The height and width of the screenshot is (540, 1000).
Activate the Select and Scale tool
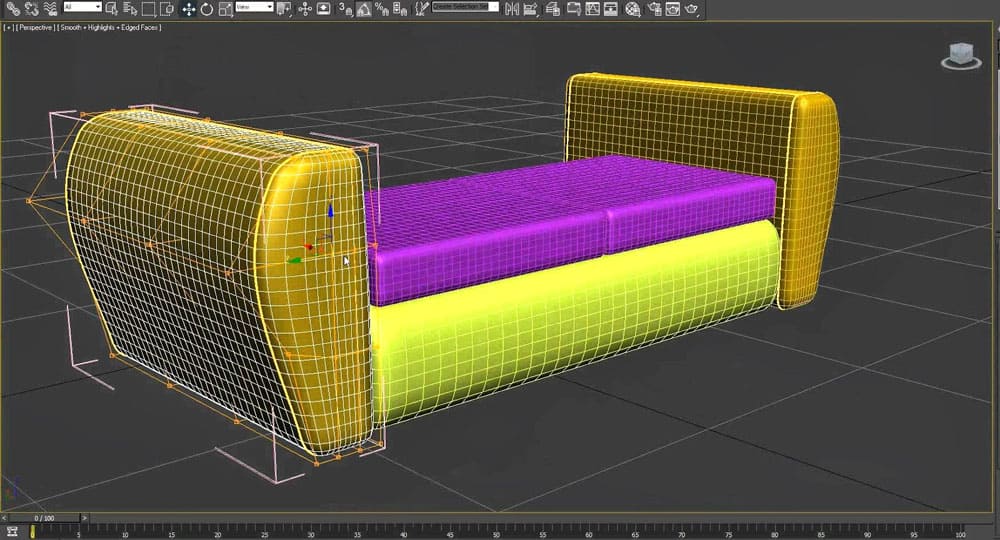[224, 9]
